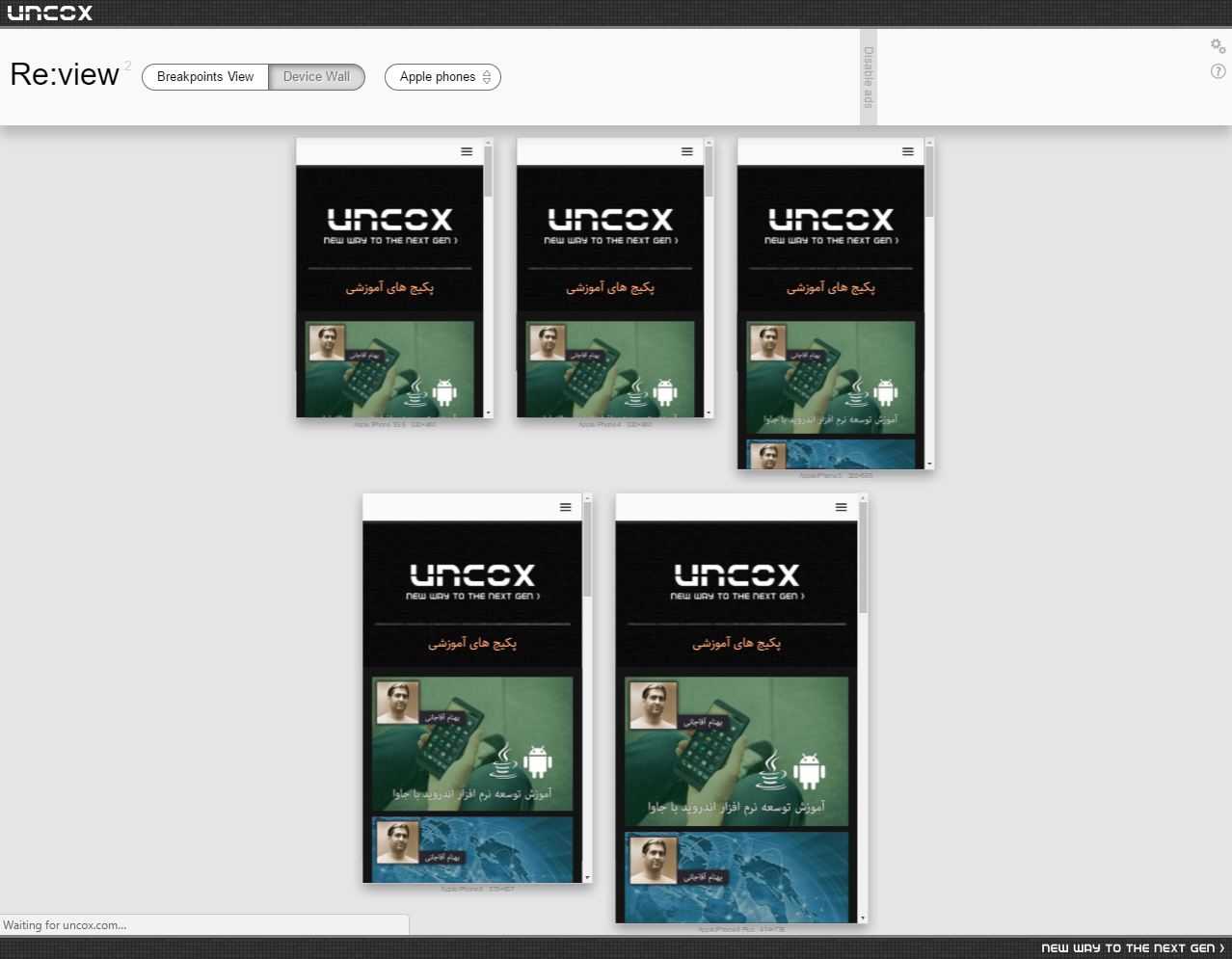This screenshot has height=959, width=1232.
Task: Click the 'Apple iPhone 3GS 320×480' label
Action: click(x=395, y=424)
